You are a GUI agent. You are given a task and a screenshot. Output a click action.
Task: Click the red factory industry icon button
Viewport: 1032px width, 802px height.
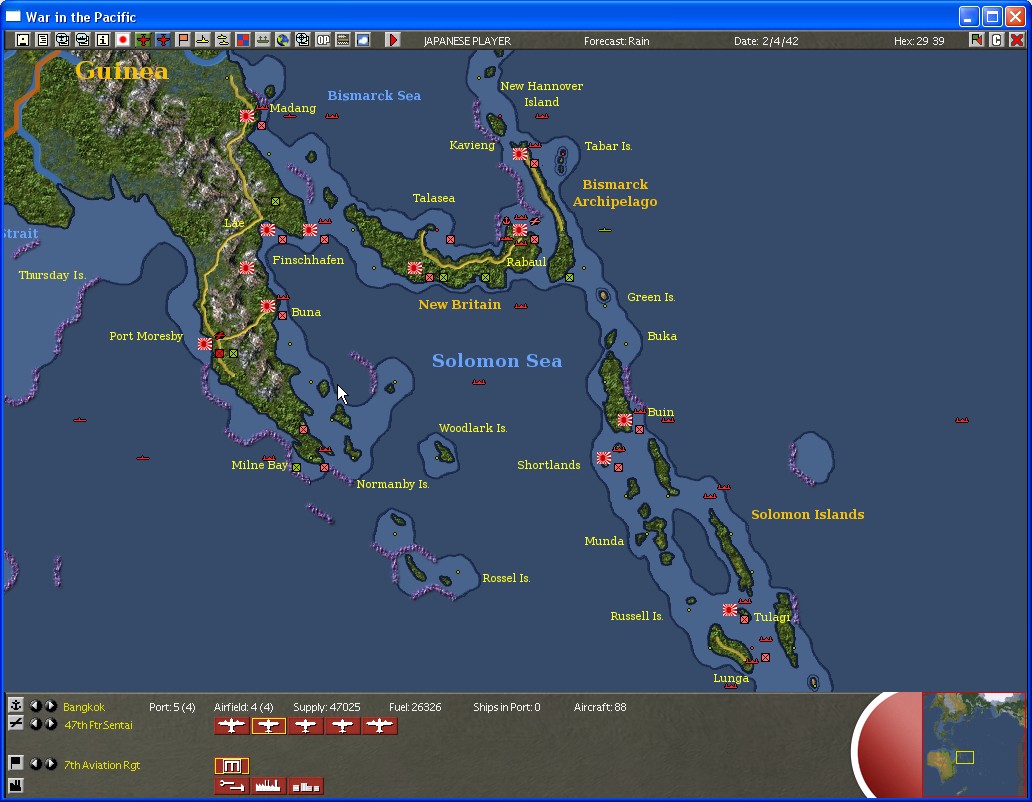point(269,786)
